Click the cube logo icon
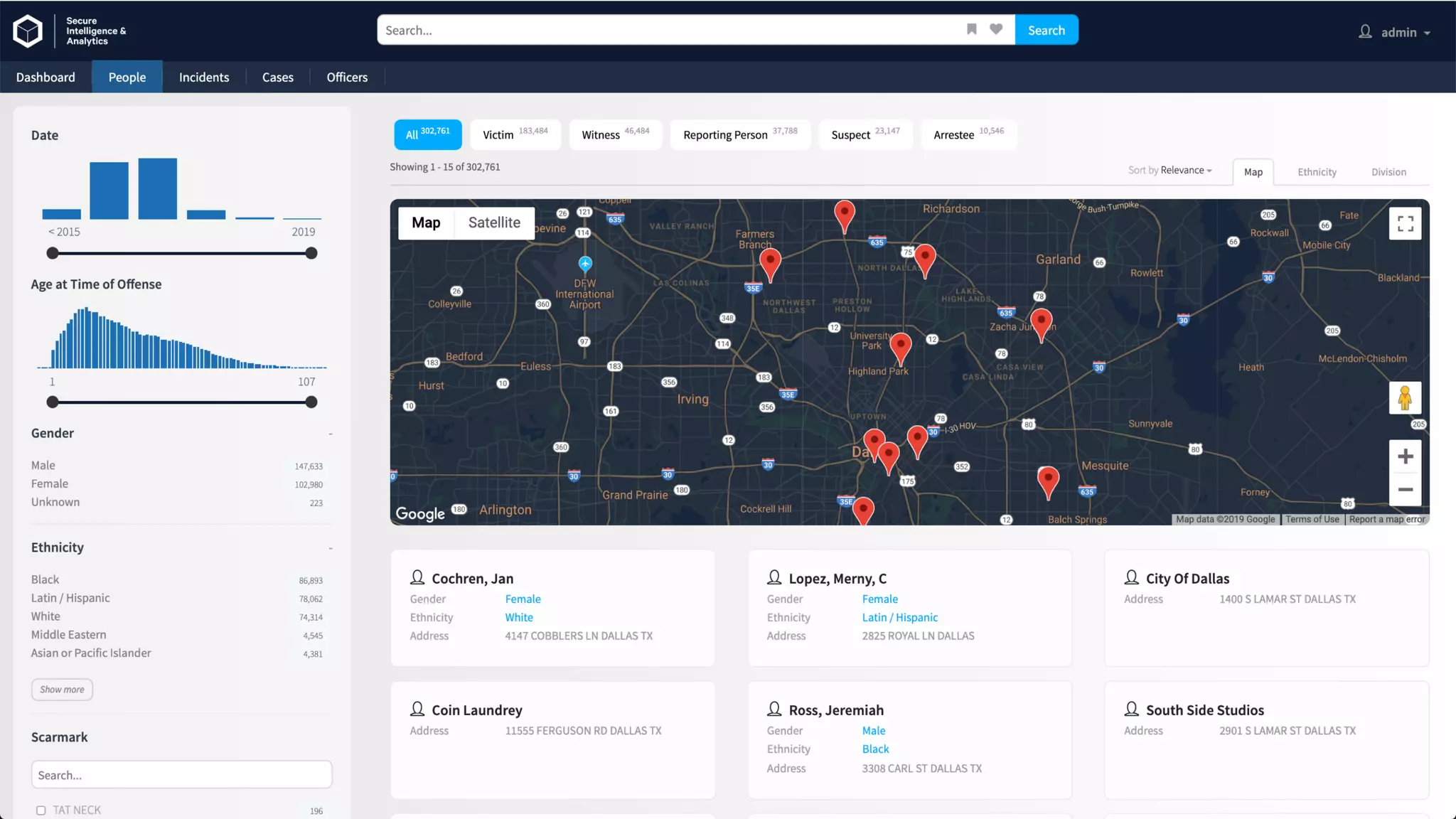Viewport: 1456px width, 819px height. (28, 31)
